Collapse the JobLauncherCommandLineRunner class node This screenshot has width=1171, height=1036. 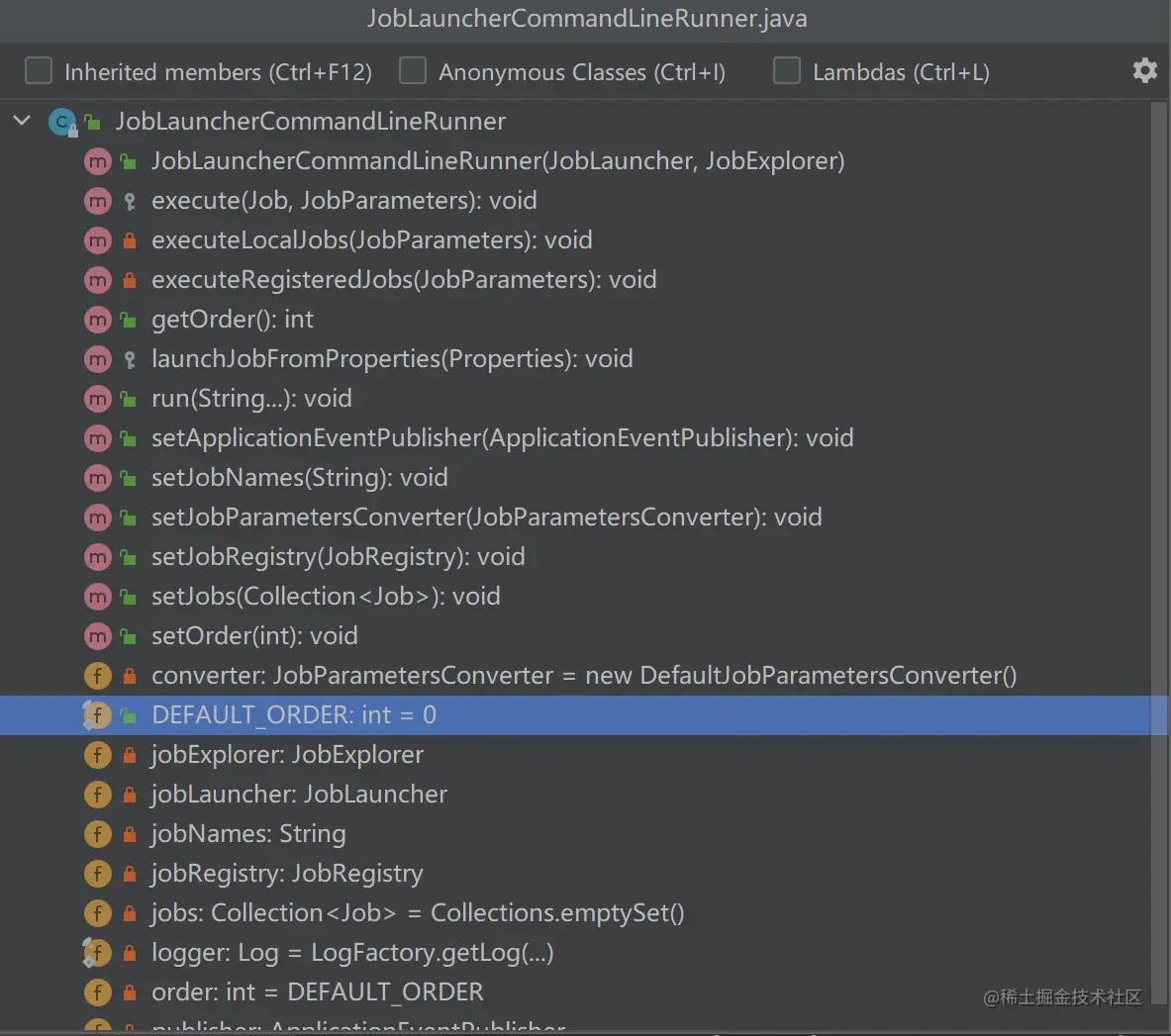23,120
